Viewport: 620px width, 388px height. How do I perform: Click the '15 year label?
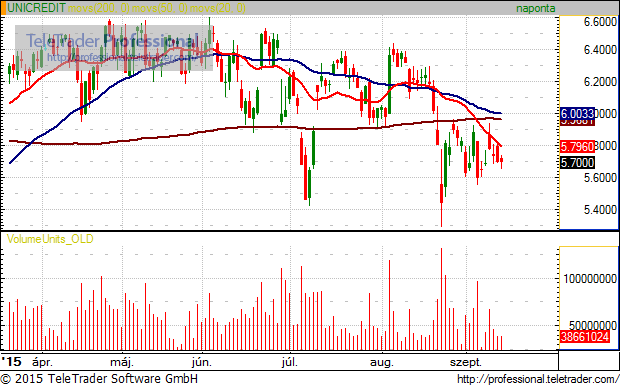pyautogui.click(x=11, y=362)
